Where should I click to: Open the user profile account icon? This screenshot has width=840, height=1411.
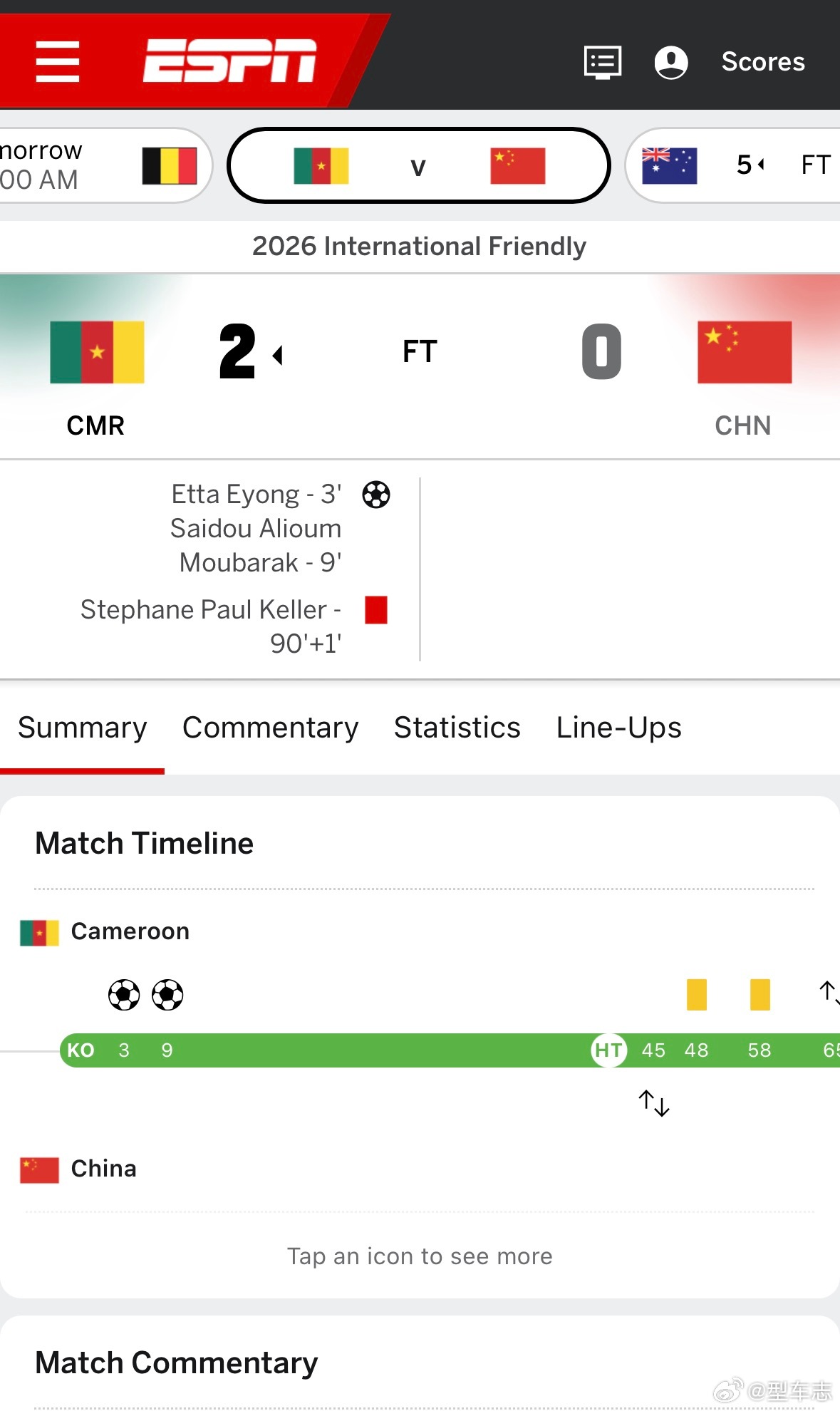pyautogui.click(x=670, y=62)
